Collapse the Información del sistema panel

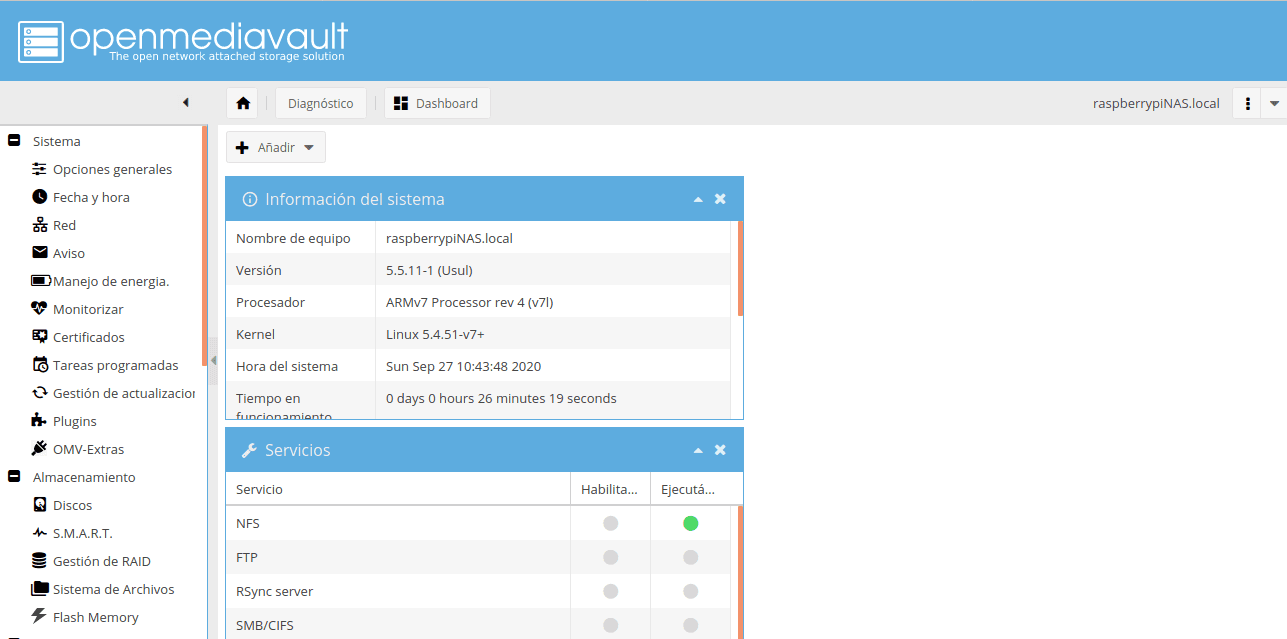697,198
